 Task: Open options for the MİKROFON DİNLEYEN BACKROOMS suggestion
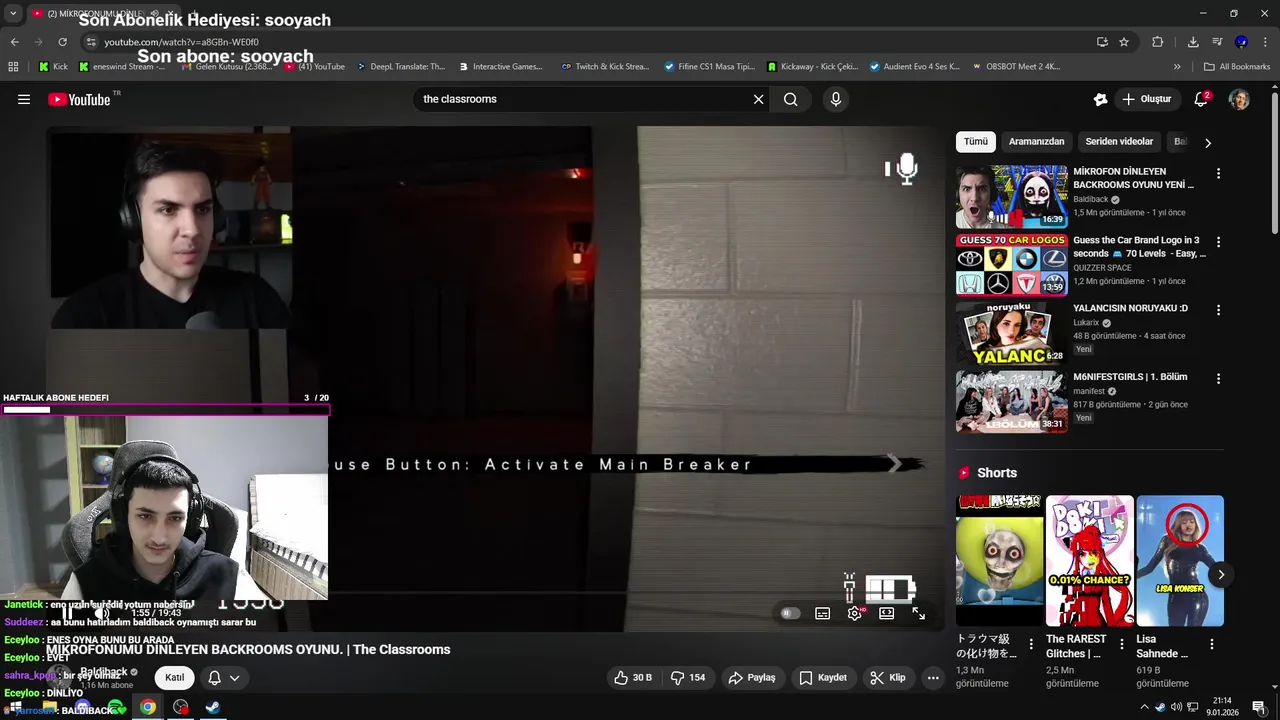click(x=1218, y=174)
